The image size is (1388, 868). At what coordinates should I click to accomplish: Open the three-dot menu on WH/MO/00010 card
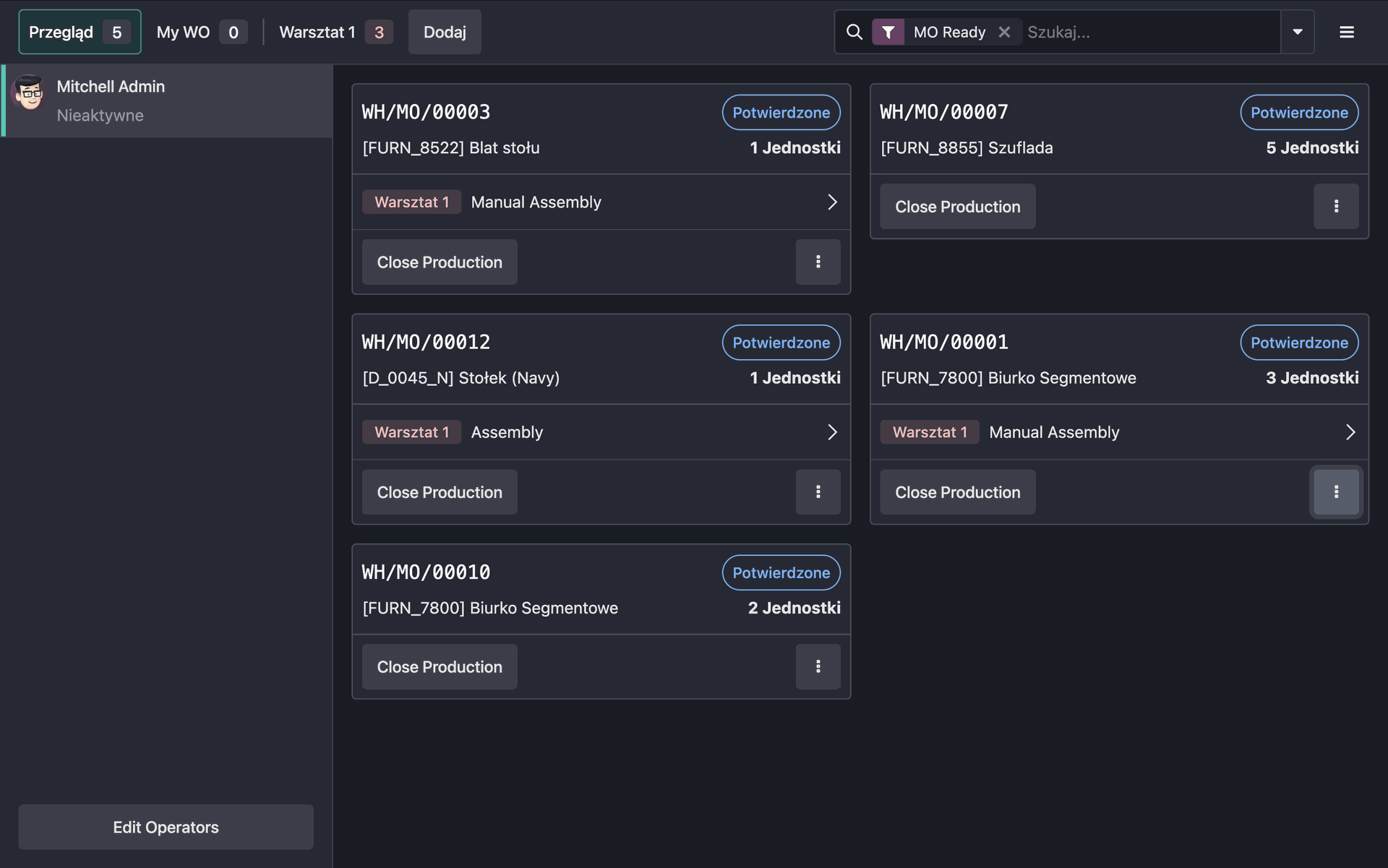pos(818,666)
